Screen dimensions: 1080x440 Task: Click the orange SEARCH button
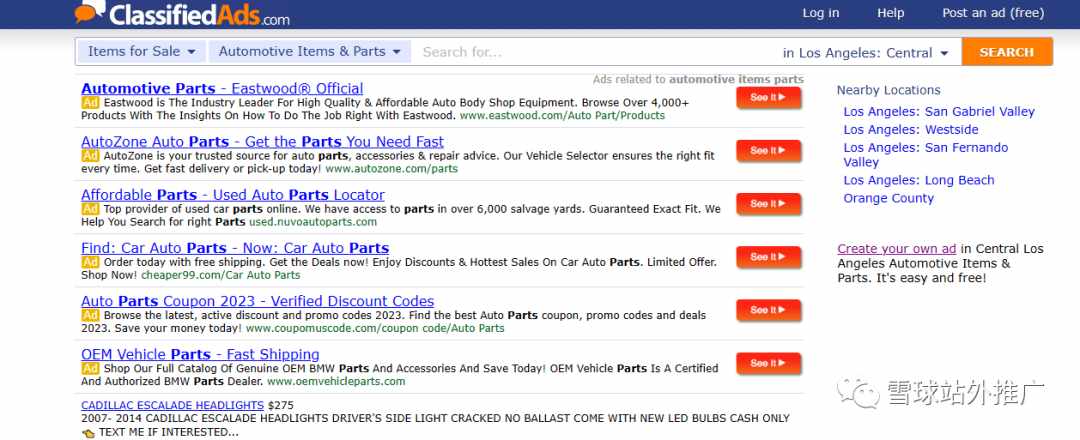[x=1007, y=52]
